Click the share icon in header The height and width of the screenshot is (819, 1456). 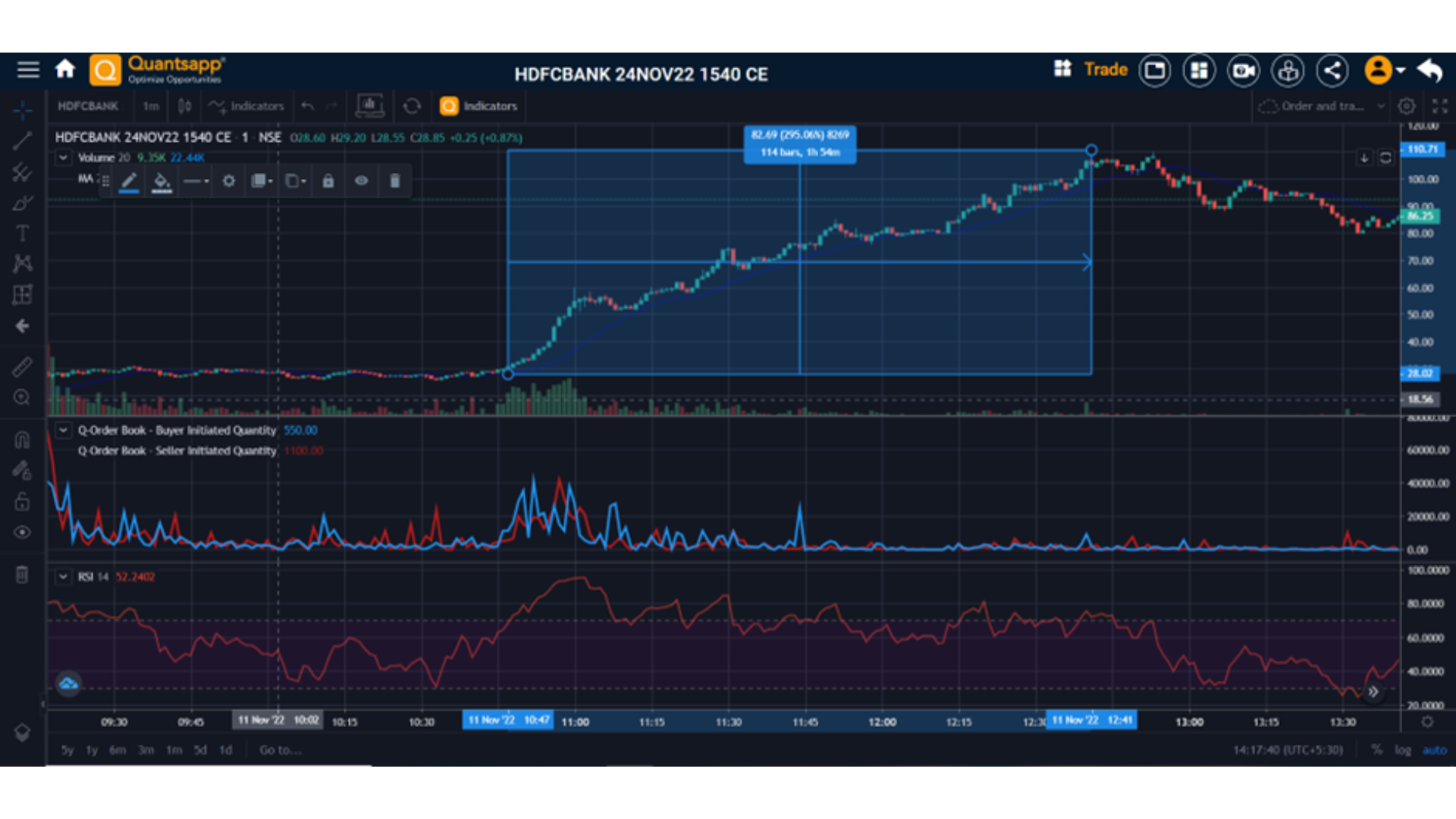[x=1332, y=71]
